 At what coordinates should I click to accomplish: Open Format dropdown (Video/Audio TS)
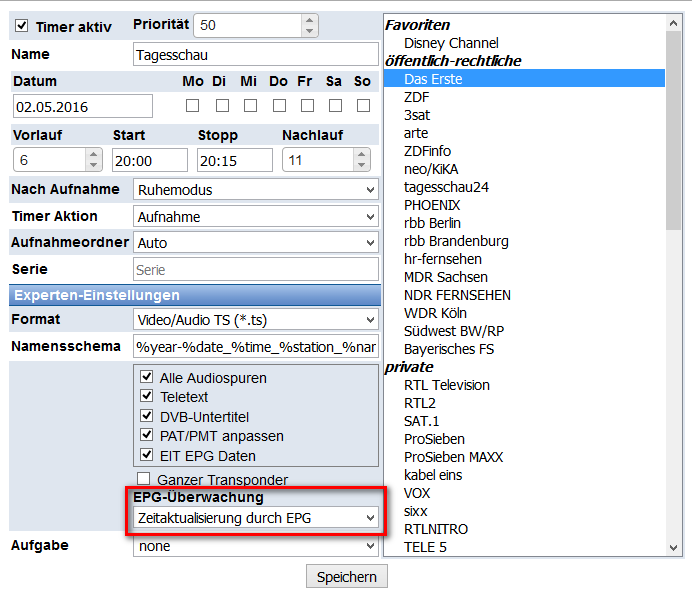[256, 320]
